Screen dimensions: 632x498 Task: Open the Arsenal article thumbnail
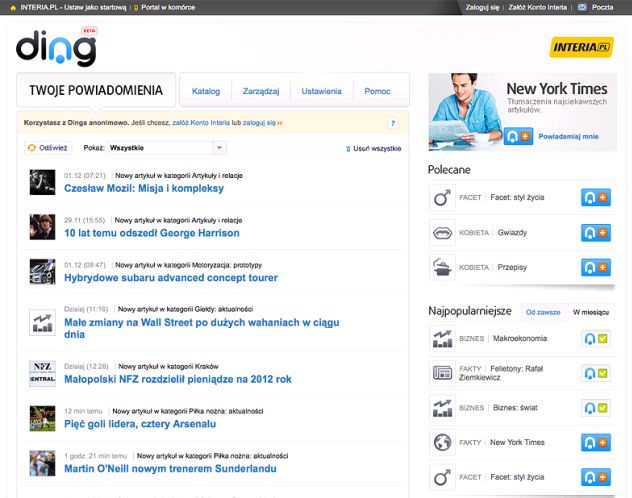click(42, 418)
